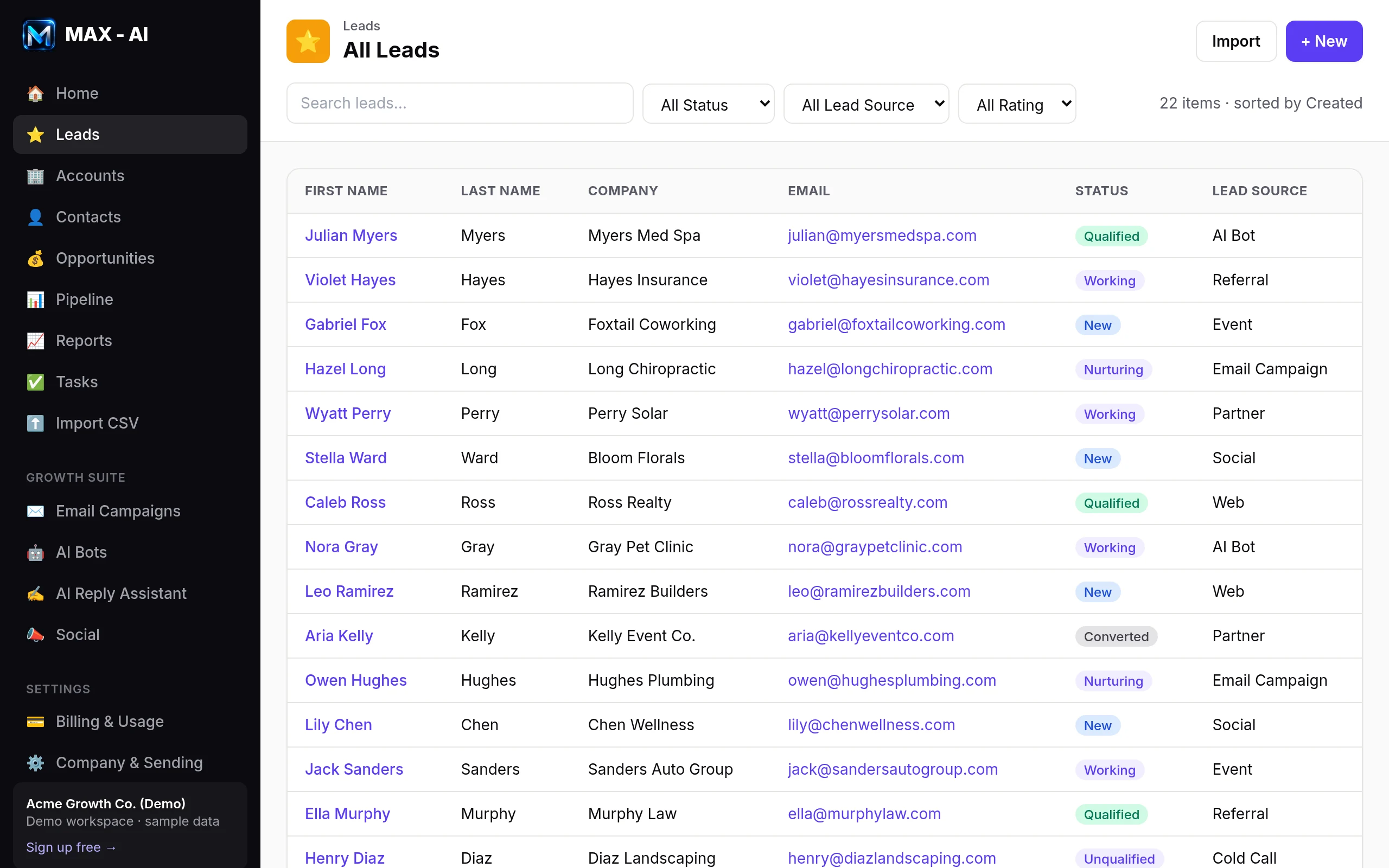
Task: Click the Billing & Usage credit card icon
Action: tap(36, 722)
